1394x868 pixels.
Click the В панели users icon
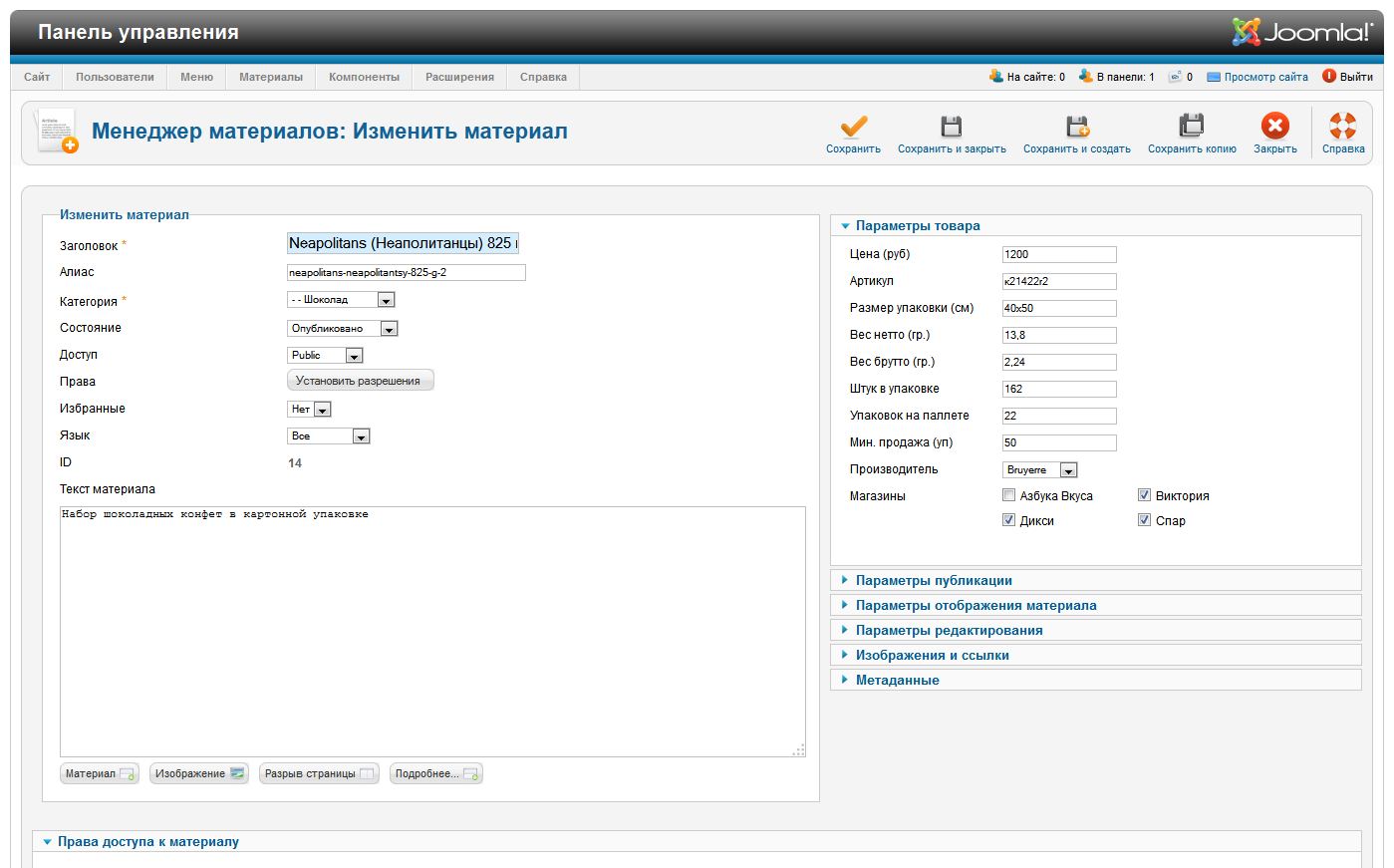tap(1086, 76)
